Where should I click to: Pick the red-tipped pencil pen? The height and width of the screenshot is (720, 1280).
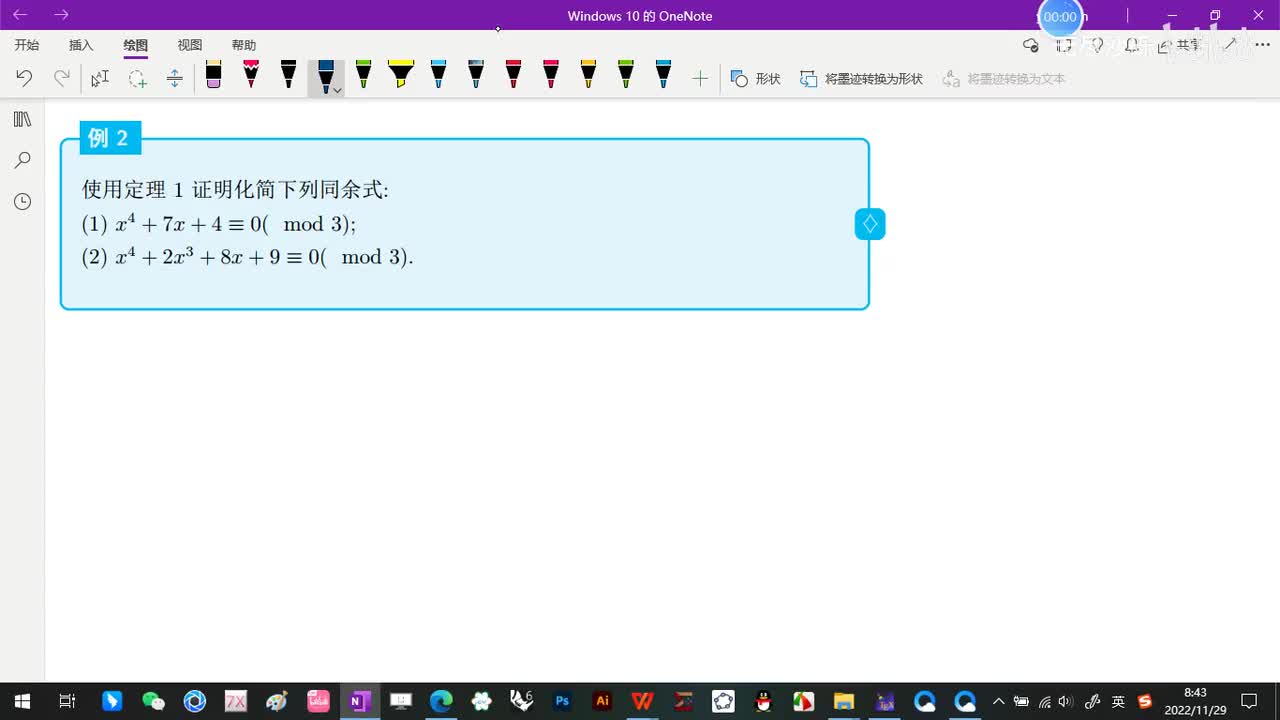(251, 75)
